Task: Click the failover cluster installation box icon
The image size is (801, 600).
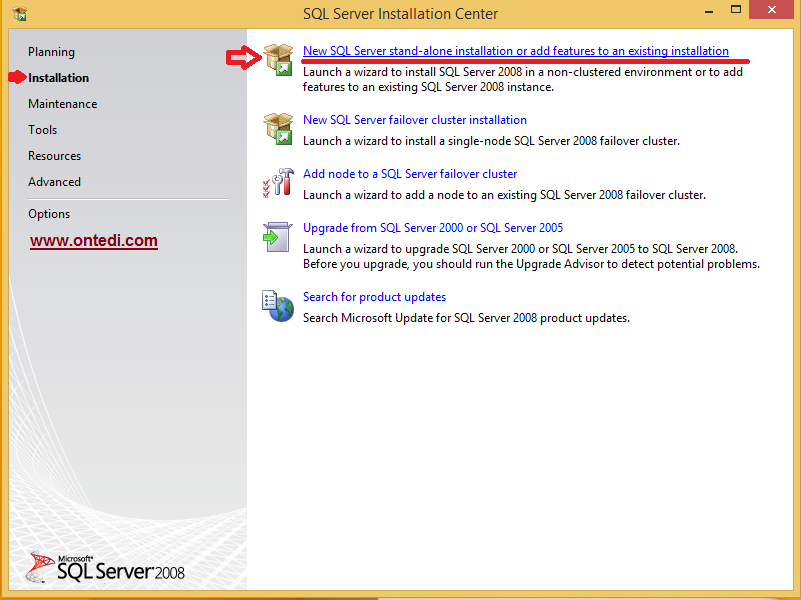Action: coord(278,129)
